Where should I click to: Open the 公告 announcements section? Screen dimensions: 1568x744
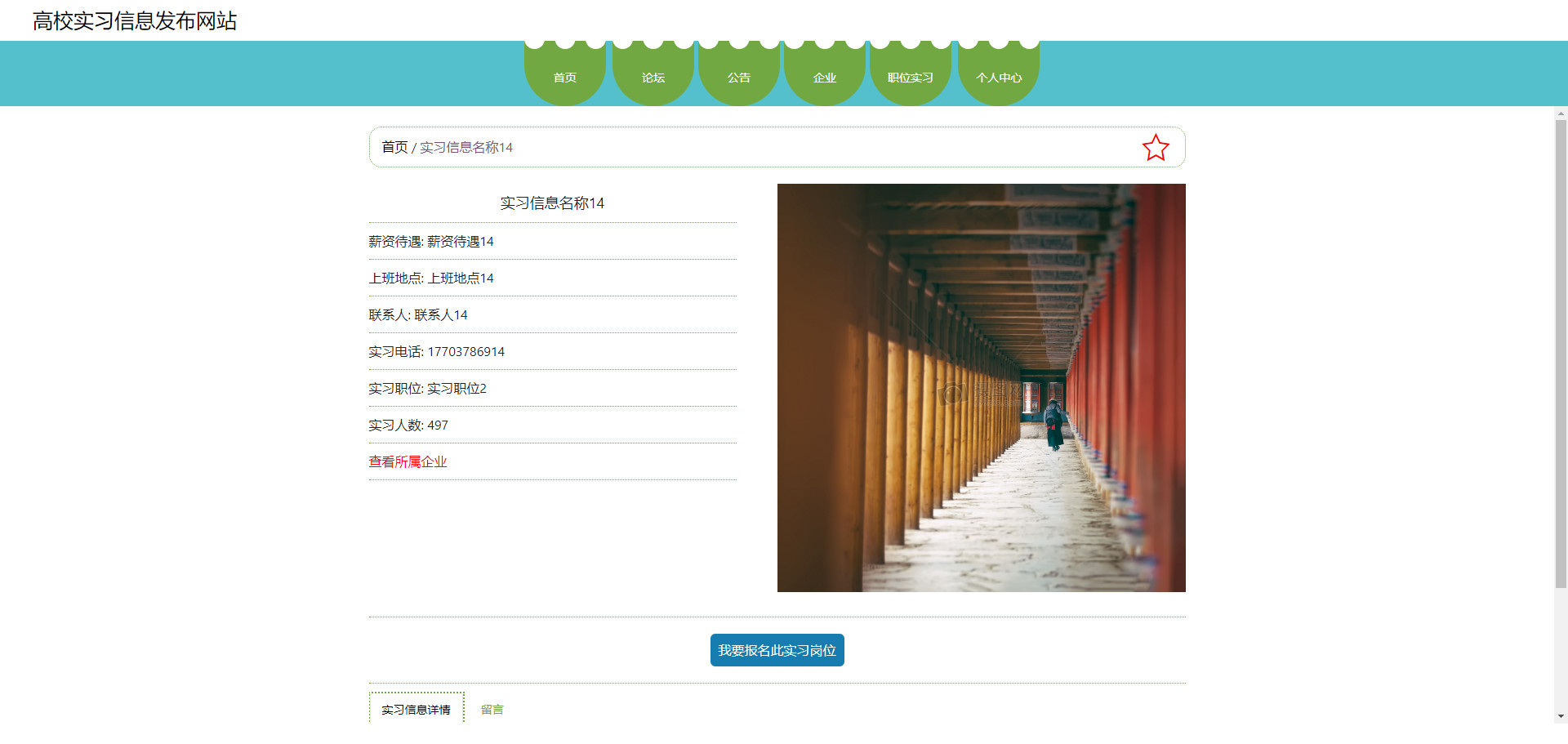[738, 78]
